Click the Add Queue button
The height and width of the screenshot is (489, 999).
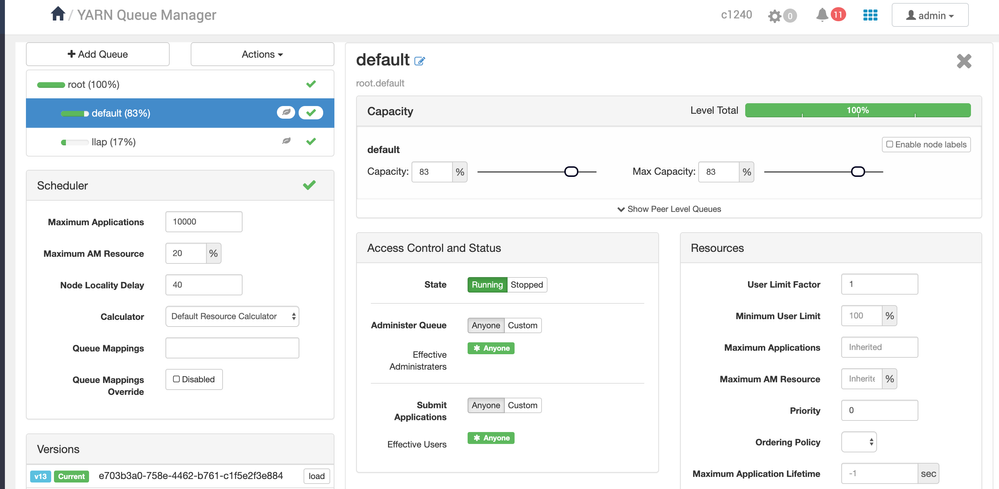point(97,54)
